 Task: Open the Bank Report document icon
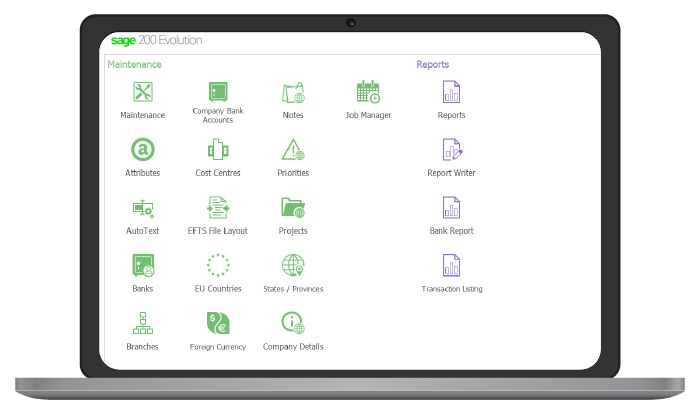coord(451,208)
